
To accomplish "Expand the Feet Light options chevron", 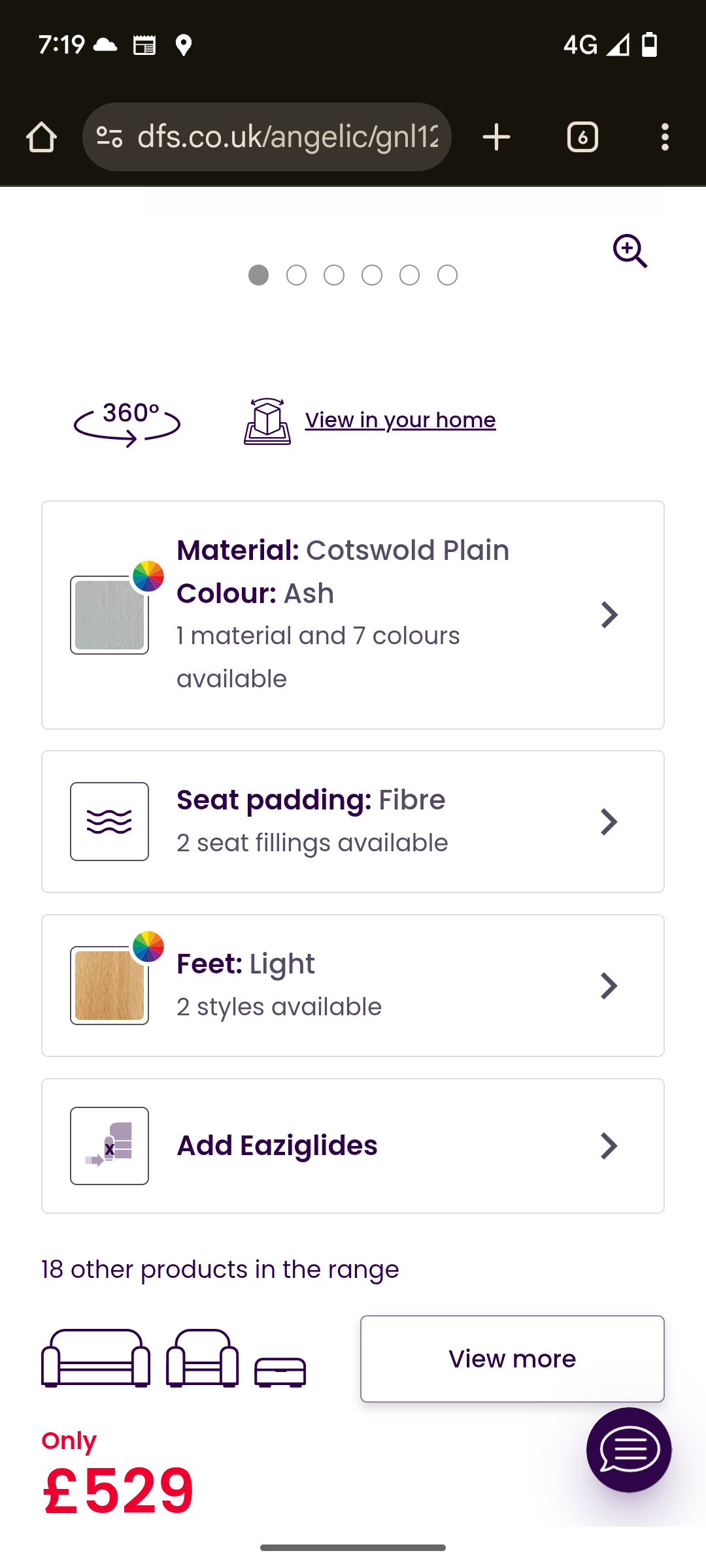I will coord(609,986).
